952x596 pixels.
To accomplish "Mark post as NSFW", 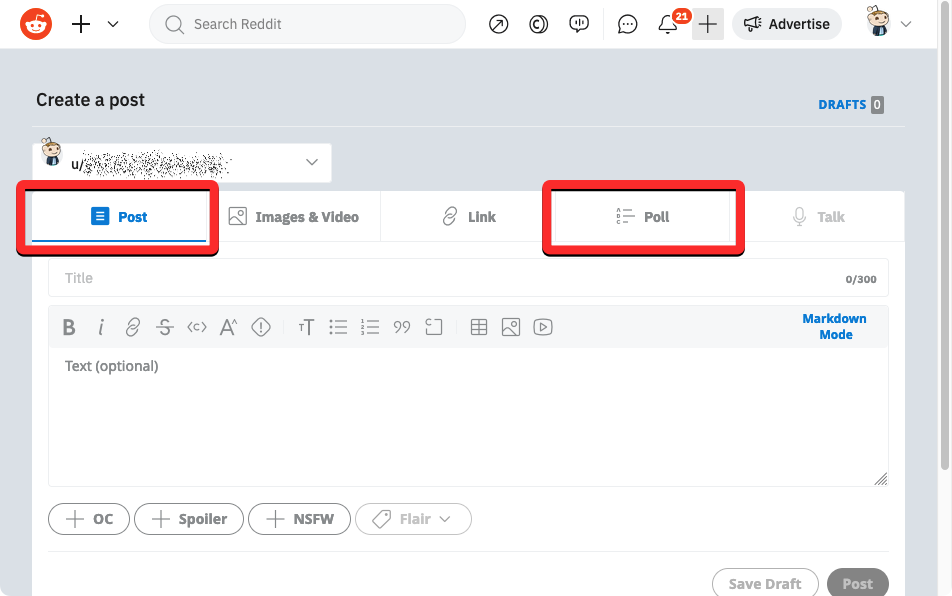I will click(299, 519).
